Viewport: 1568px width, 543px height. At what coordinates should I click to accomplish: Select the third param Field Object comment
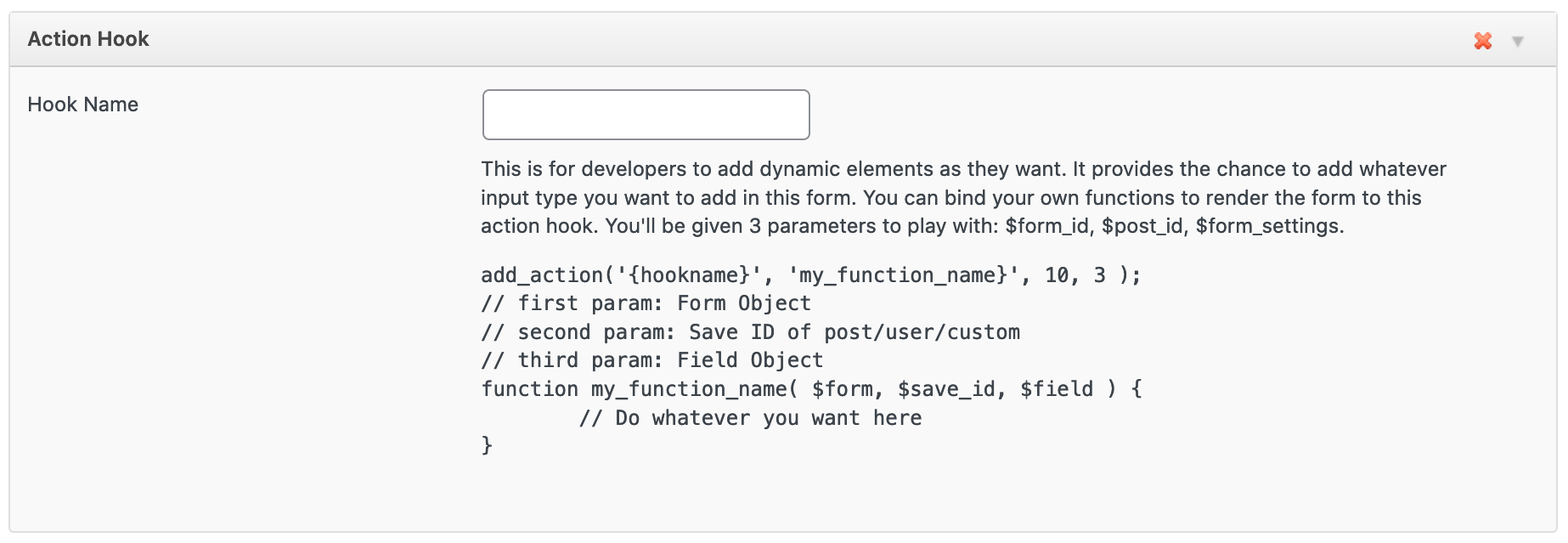pos(651,360)
